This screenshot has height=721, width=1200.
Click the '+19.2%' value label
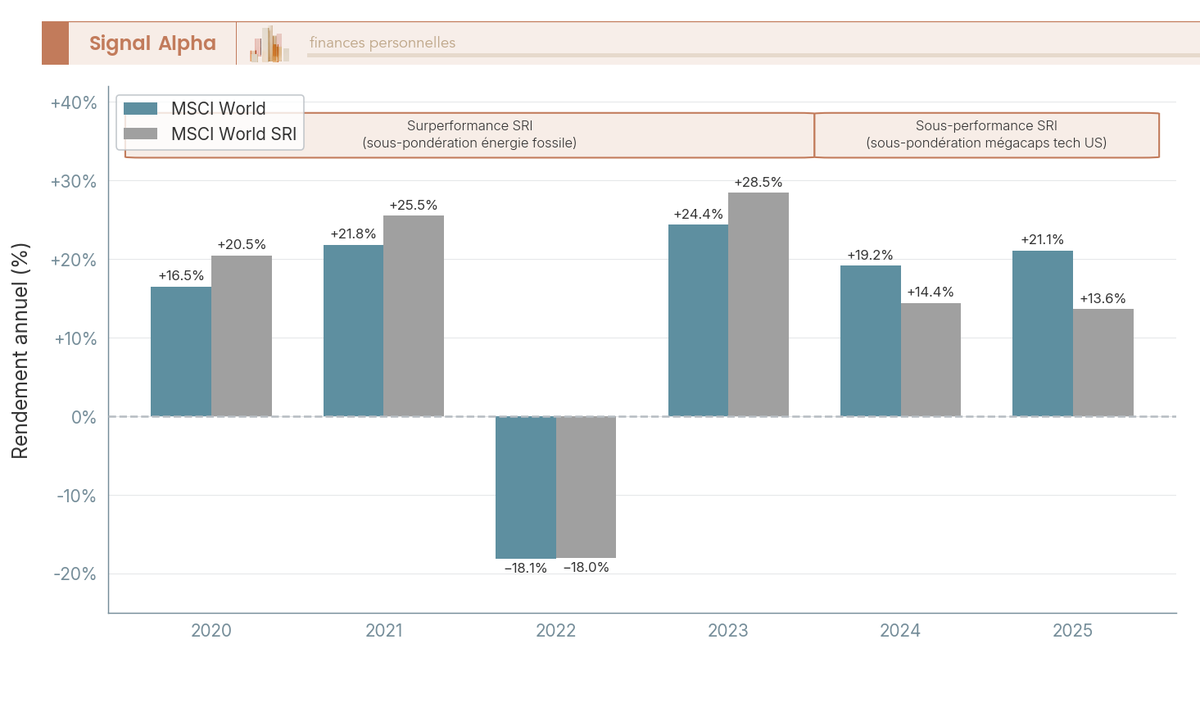coord(870,255)
